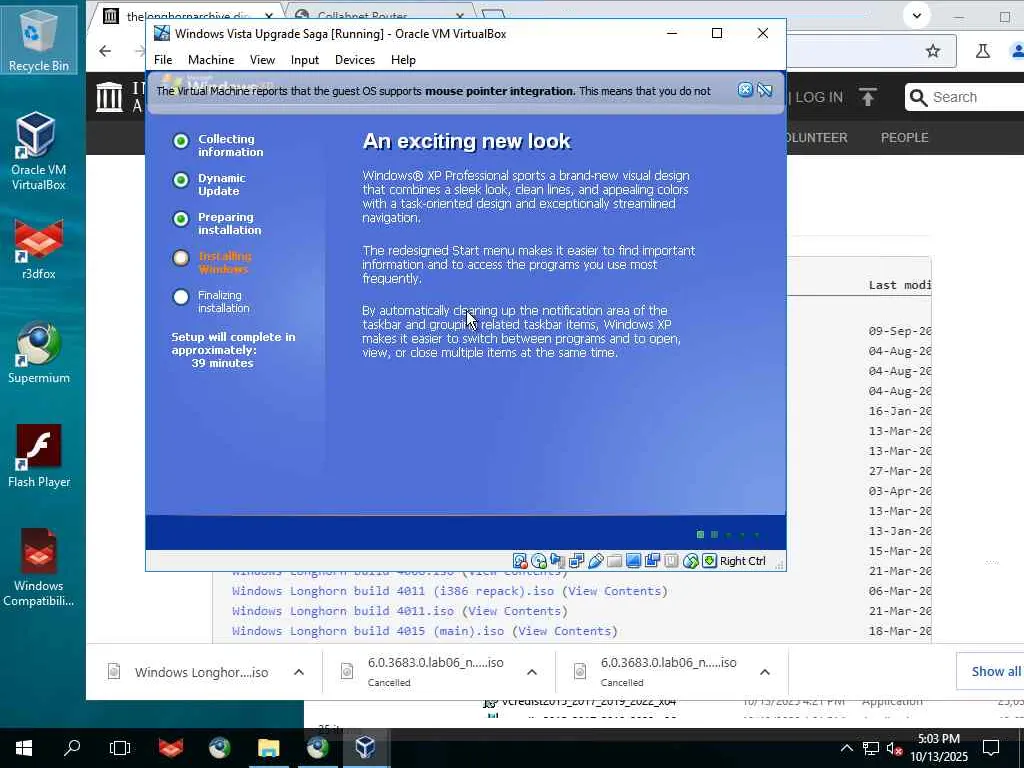
Task: Click the don't-show-again icon on notification bar
Action: pos(765,90)
